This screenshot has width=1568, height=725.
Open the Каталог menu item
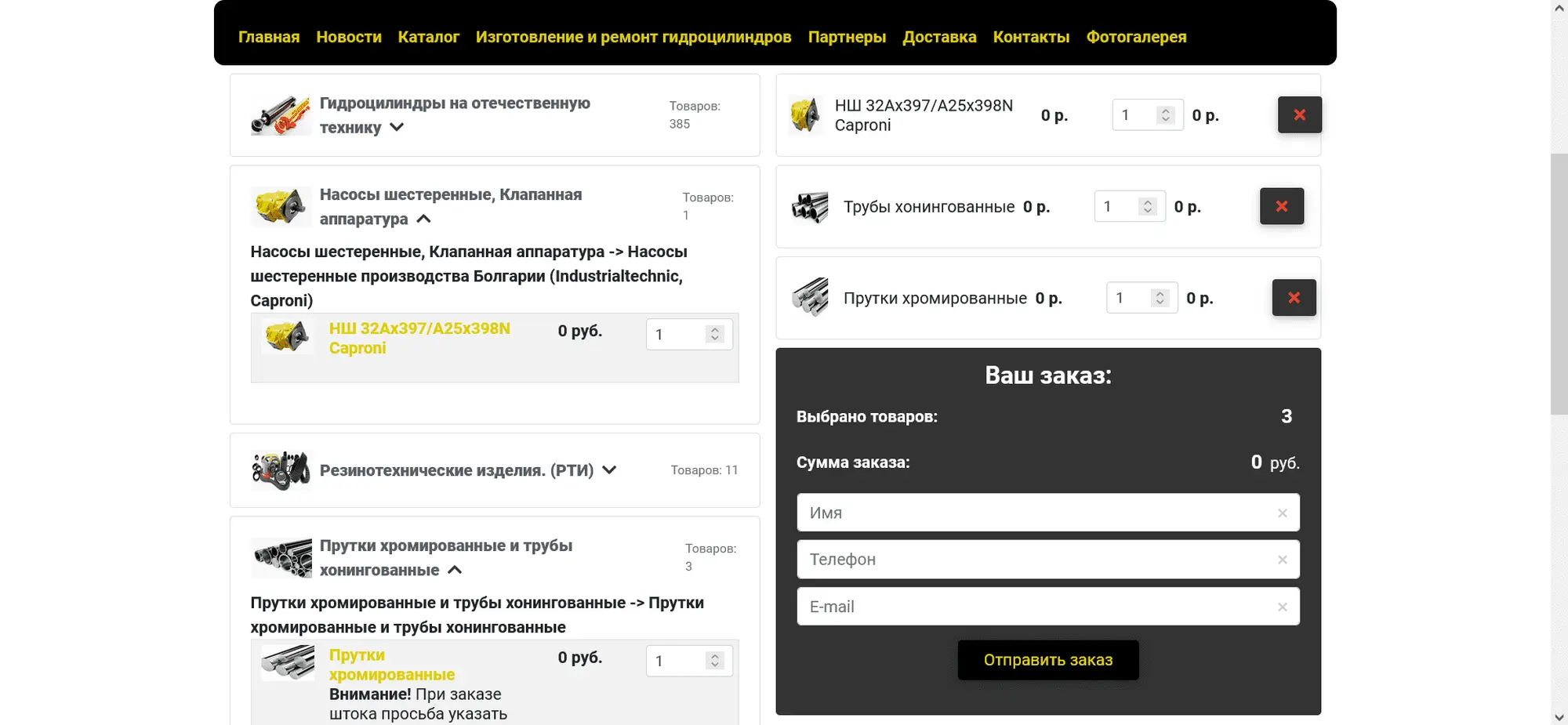tap(428, 37)
